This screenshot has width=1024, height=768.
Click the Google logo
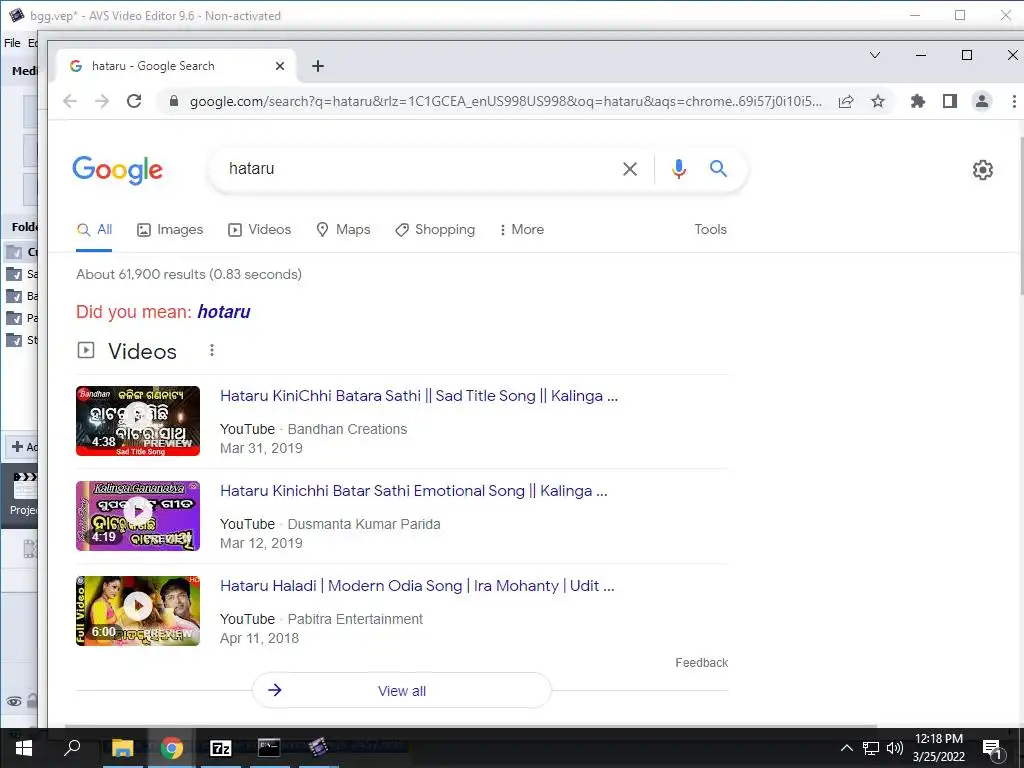[118, 170]
